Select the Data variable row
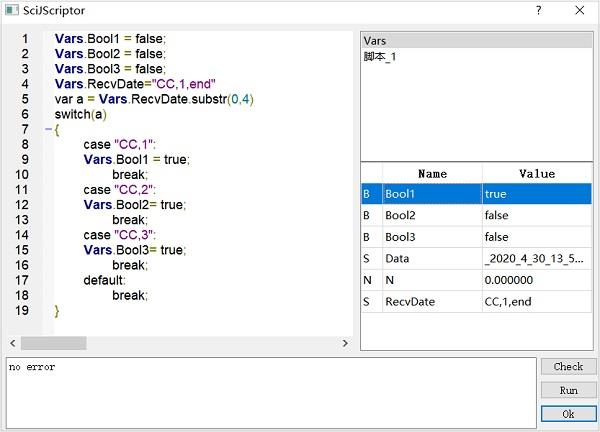600x432 pixels. tap(430, 258)
